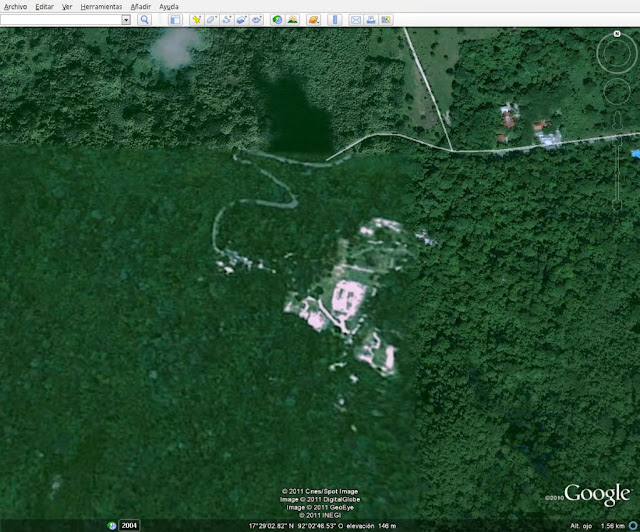The image size is (640, 532).
Task: Click the Street View pegman icon
Action: [x=617, y=121]
